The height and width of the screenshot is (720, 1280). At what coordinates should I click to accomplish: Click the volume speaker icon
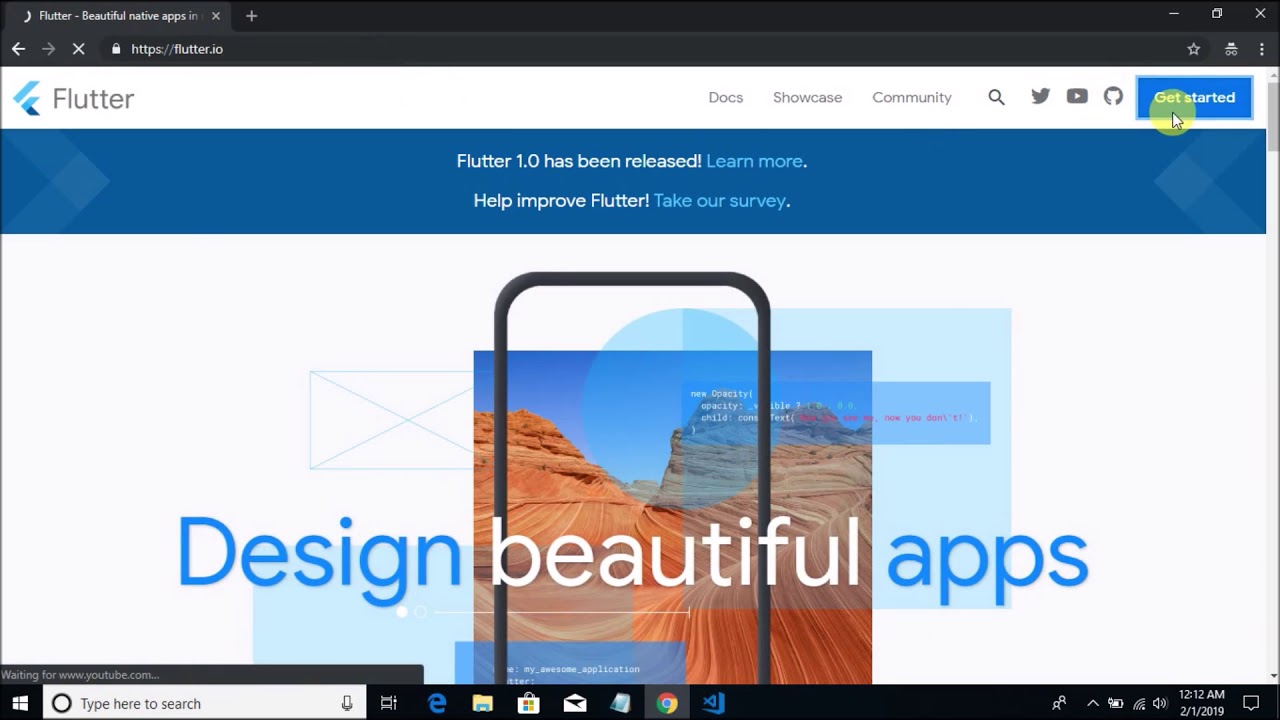pos(1160,703)
